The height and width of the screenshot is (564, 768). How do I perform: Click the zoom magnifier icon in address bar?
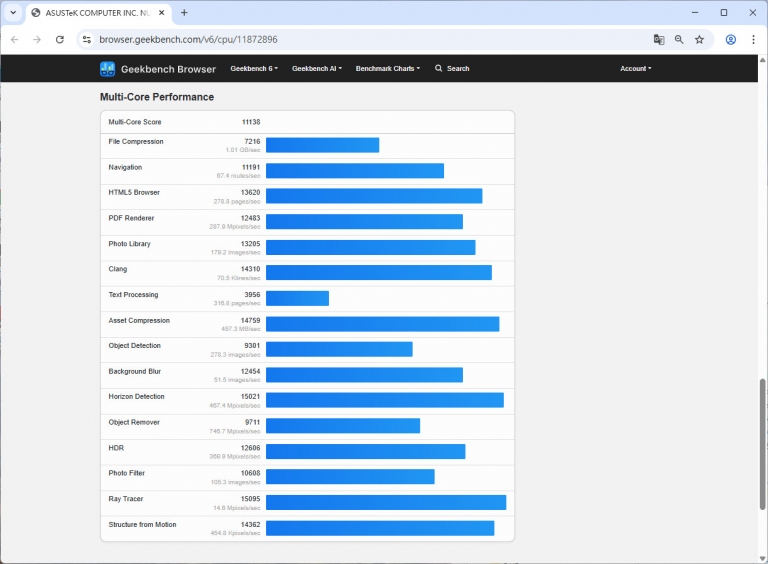tap(679, 40)
